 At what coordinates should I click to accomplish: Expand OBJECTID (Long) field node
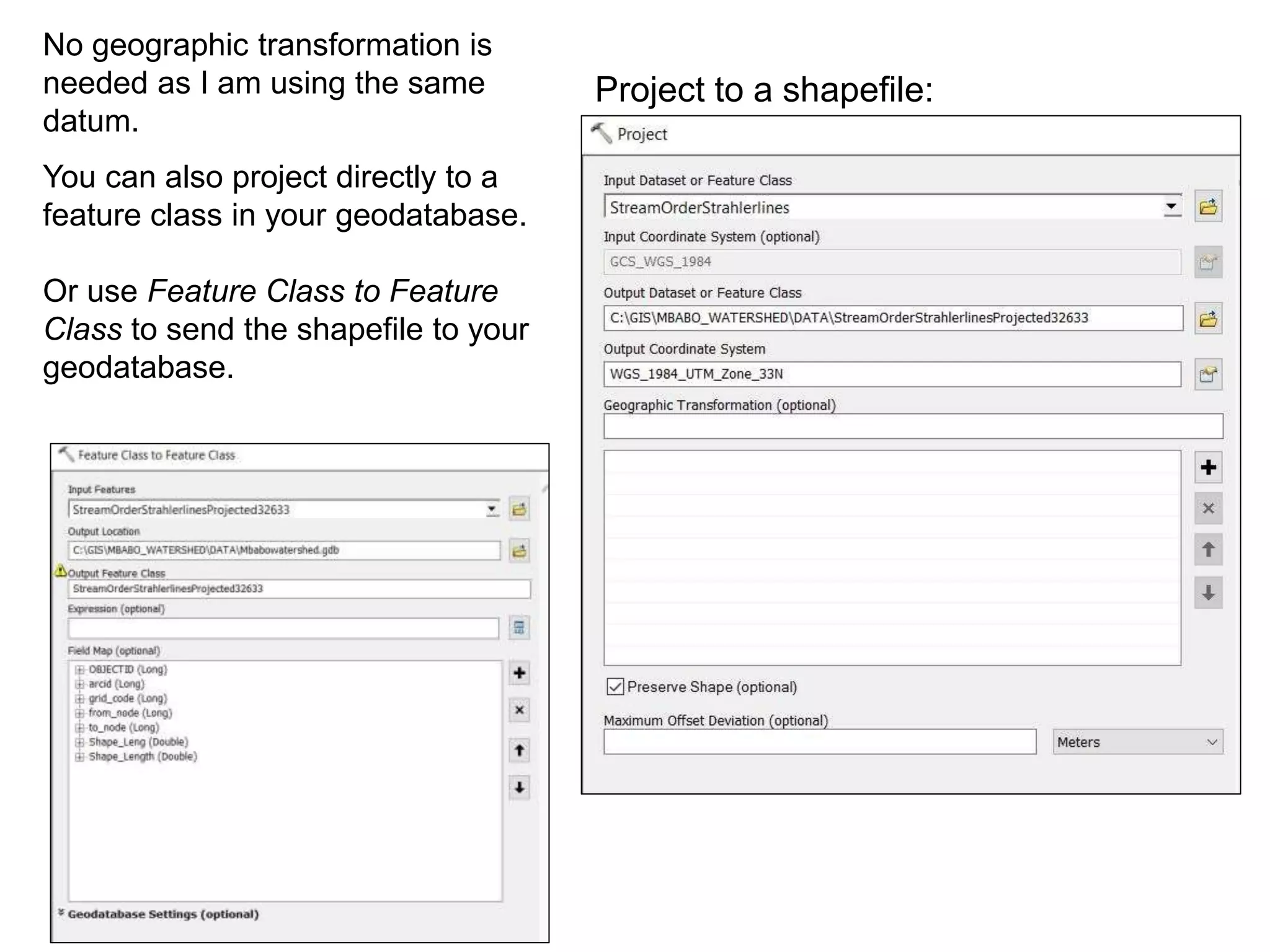point(80,670)
